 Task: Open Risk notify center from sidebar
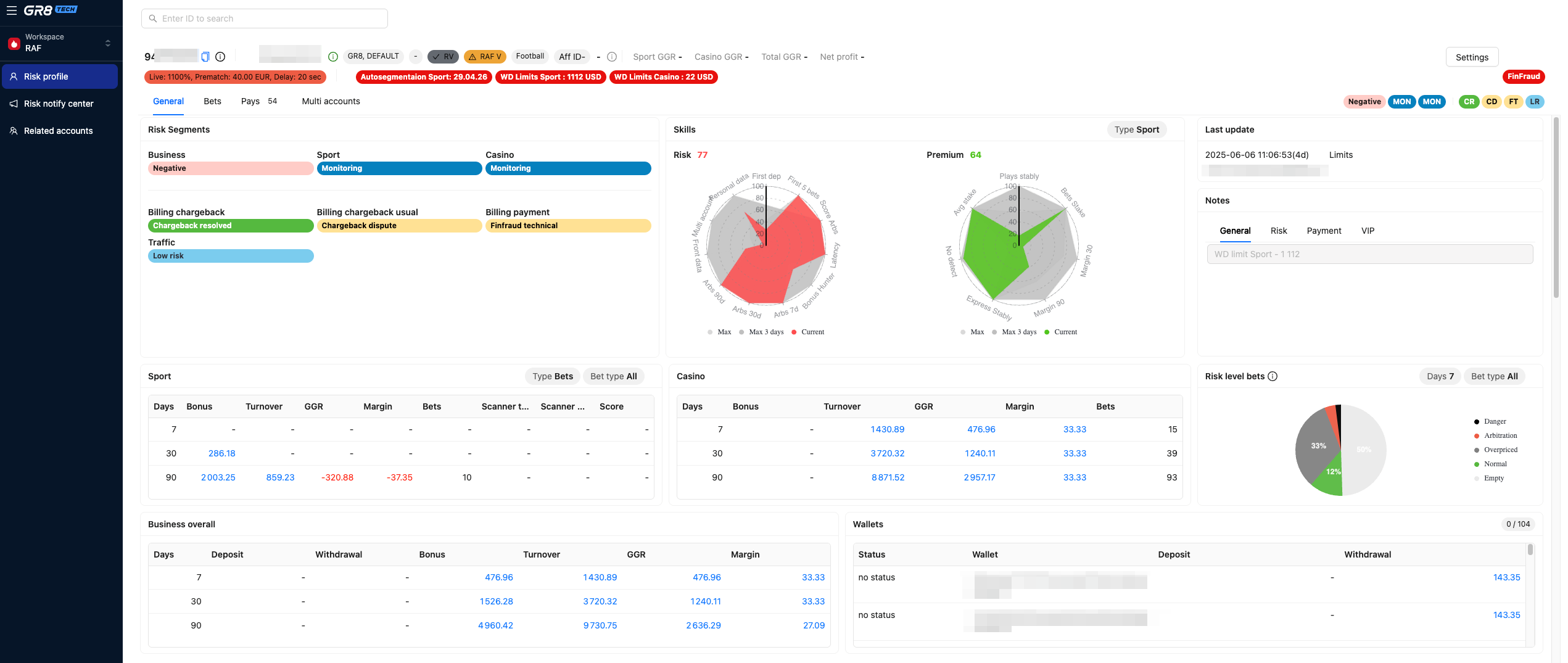[59, 104]
